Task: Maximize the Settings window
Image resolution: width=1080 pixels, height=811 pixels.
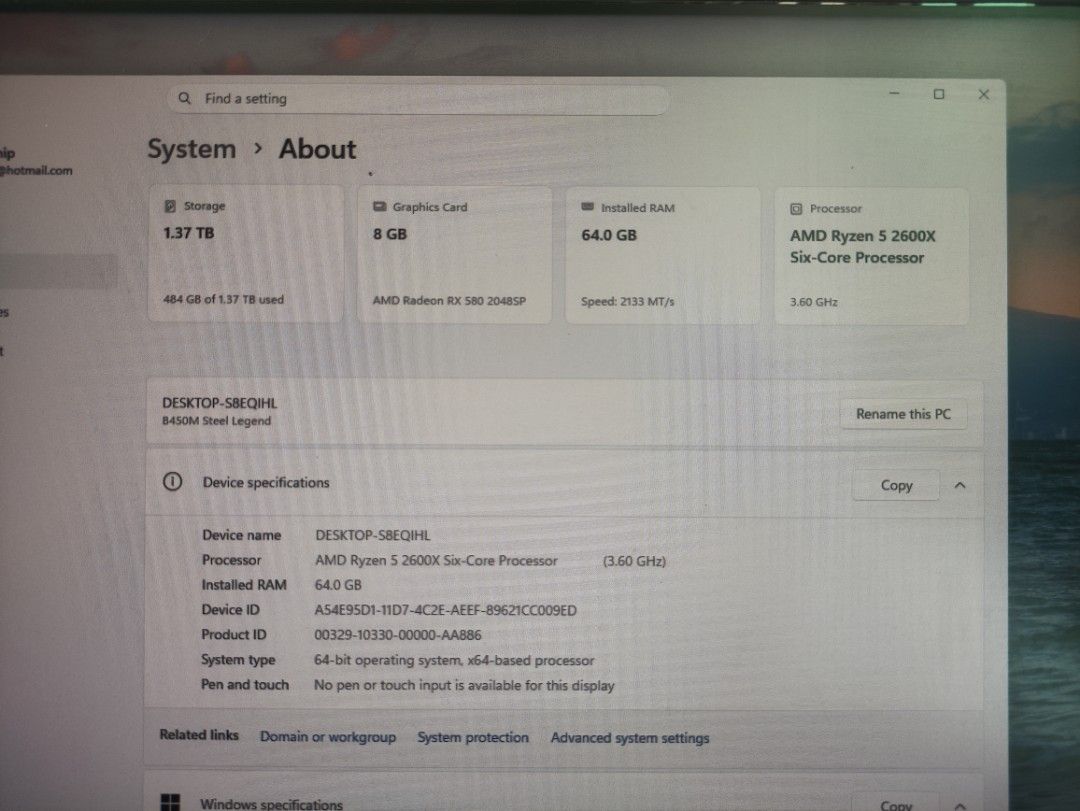Action: (x=939, y=94)
